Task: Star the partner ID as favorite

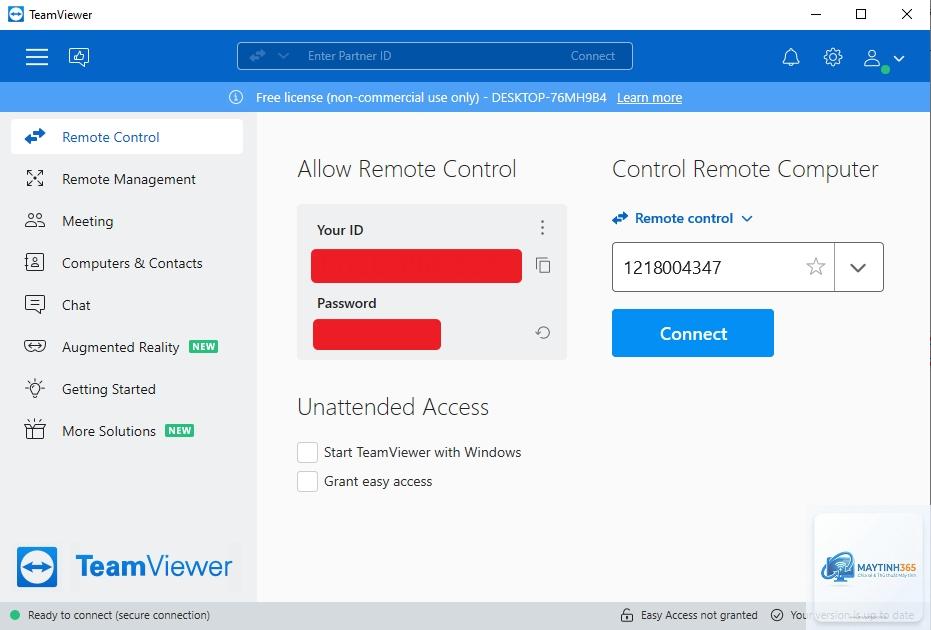Action: click(x=816, y=267)
